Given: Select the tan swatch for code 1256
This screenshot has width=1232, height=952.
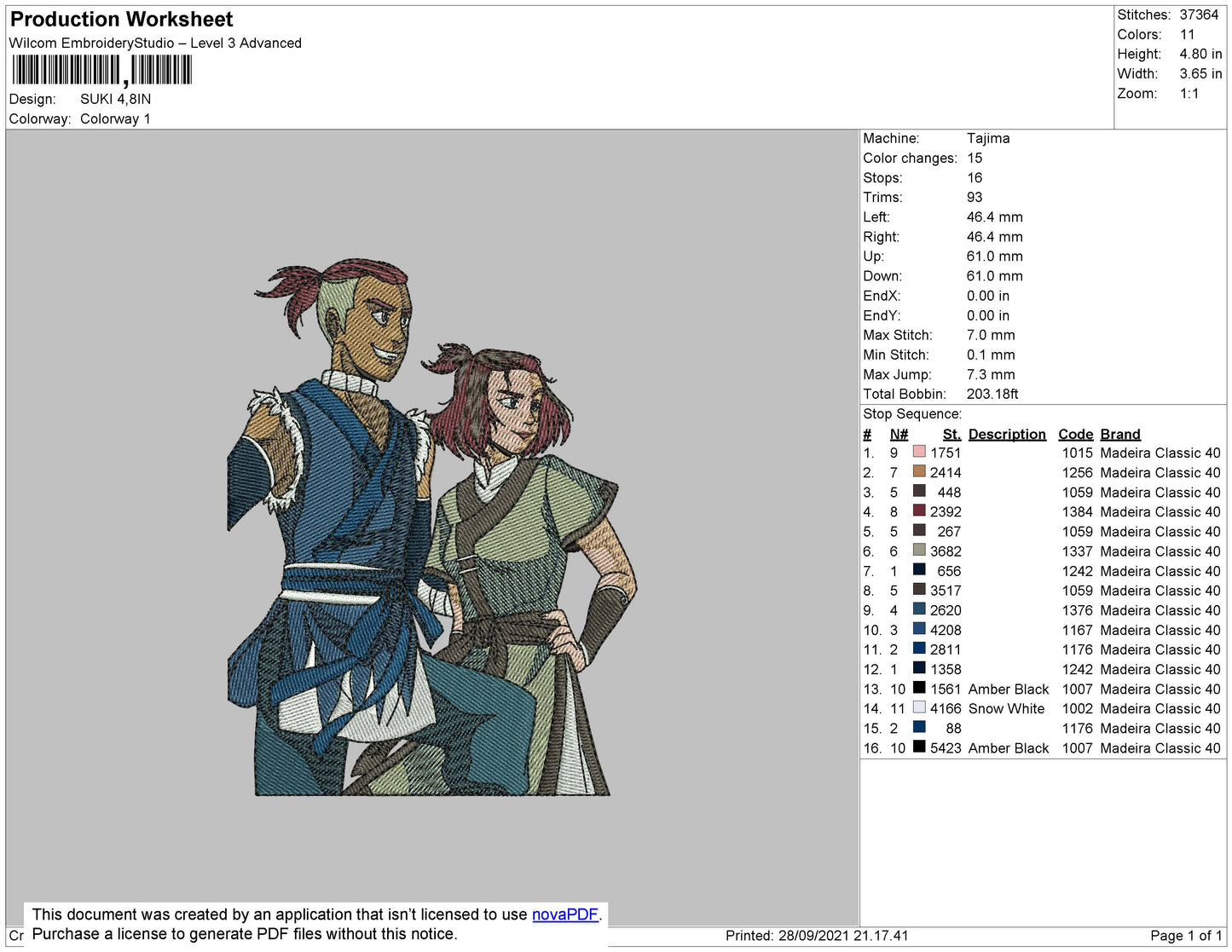Looking at the screenshot, I should [x=919, y=471].
